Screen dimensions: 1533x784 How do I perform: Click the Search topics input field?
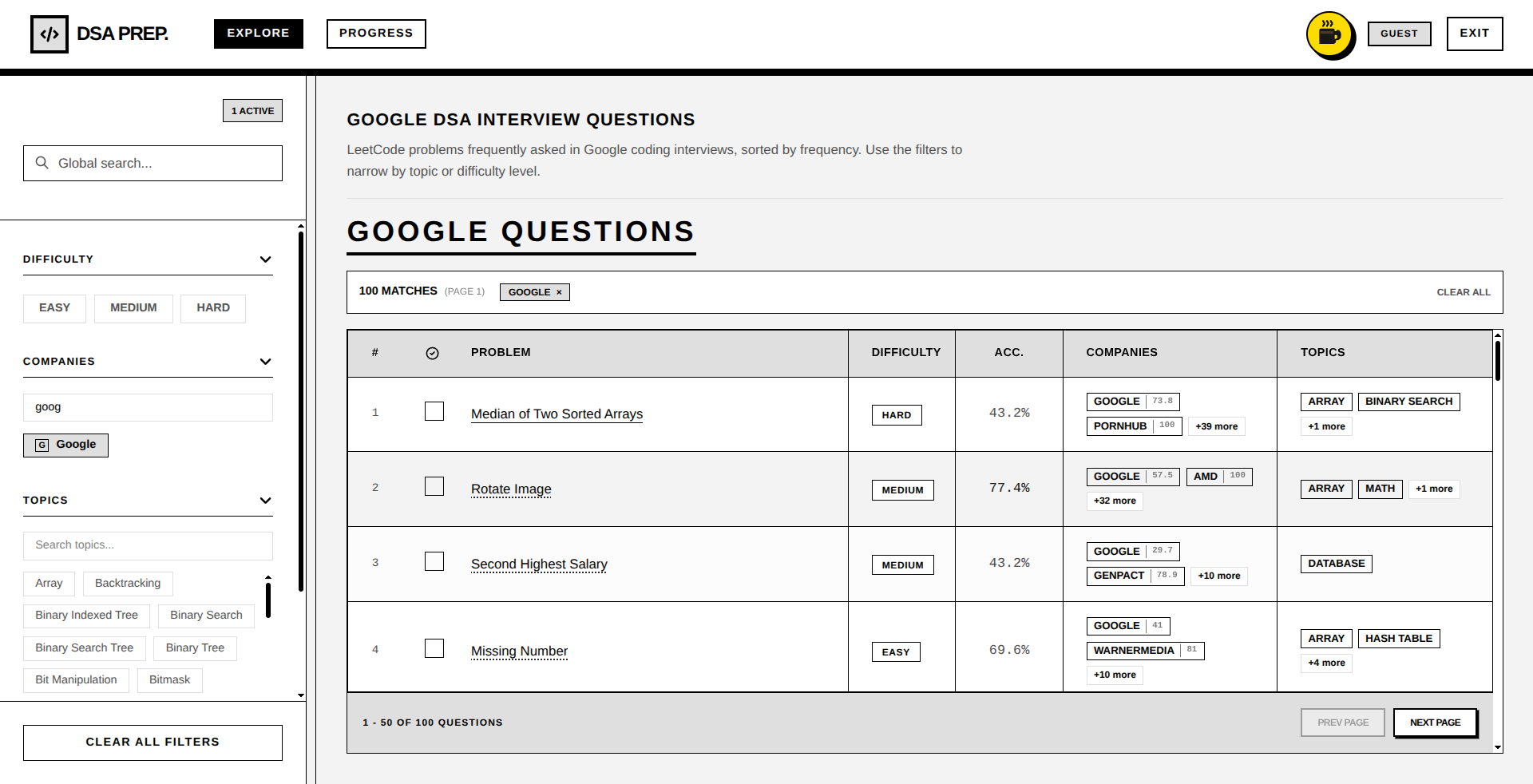point(148,545)
